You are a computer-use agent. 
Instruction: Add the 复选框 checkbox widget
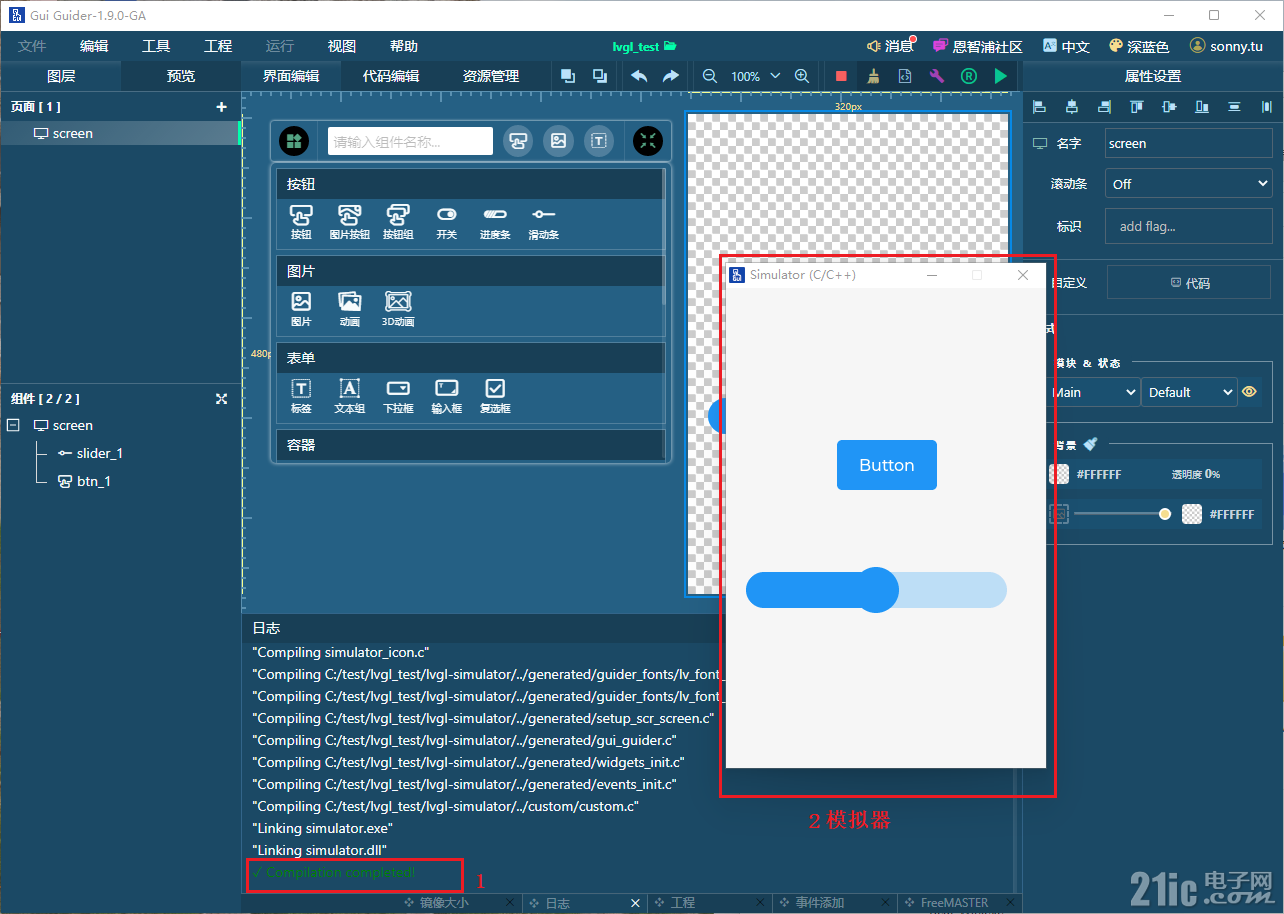tap(495, 396)
